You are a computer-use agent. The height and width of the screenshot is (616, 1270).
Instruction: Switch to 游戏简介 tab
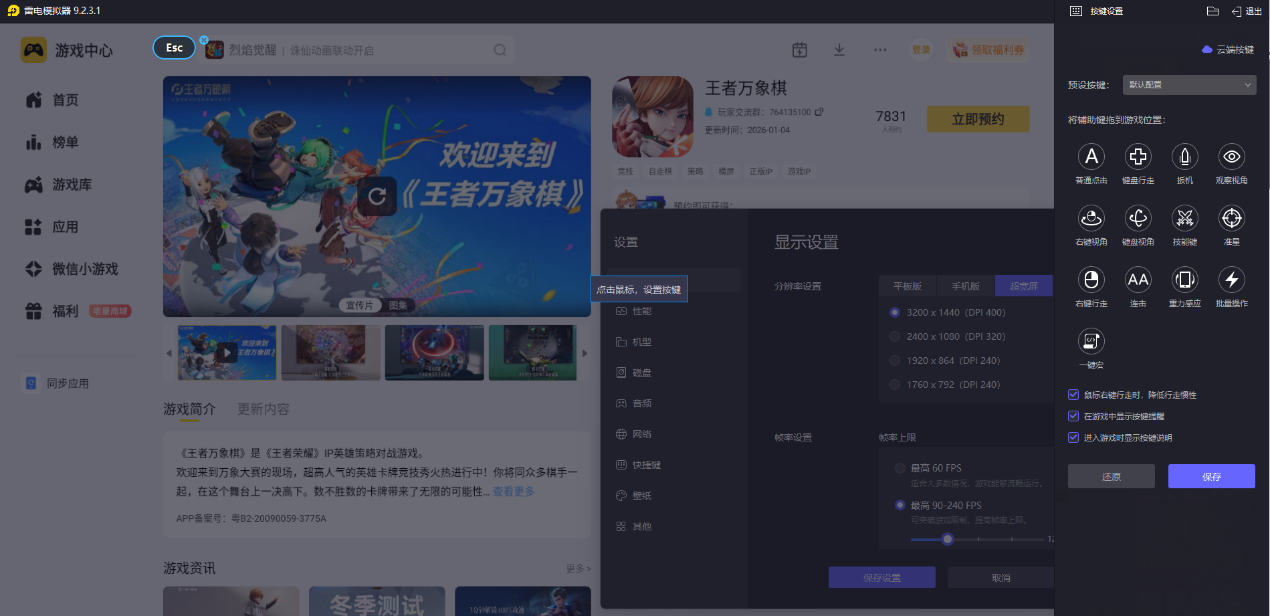point(190,409)
